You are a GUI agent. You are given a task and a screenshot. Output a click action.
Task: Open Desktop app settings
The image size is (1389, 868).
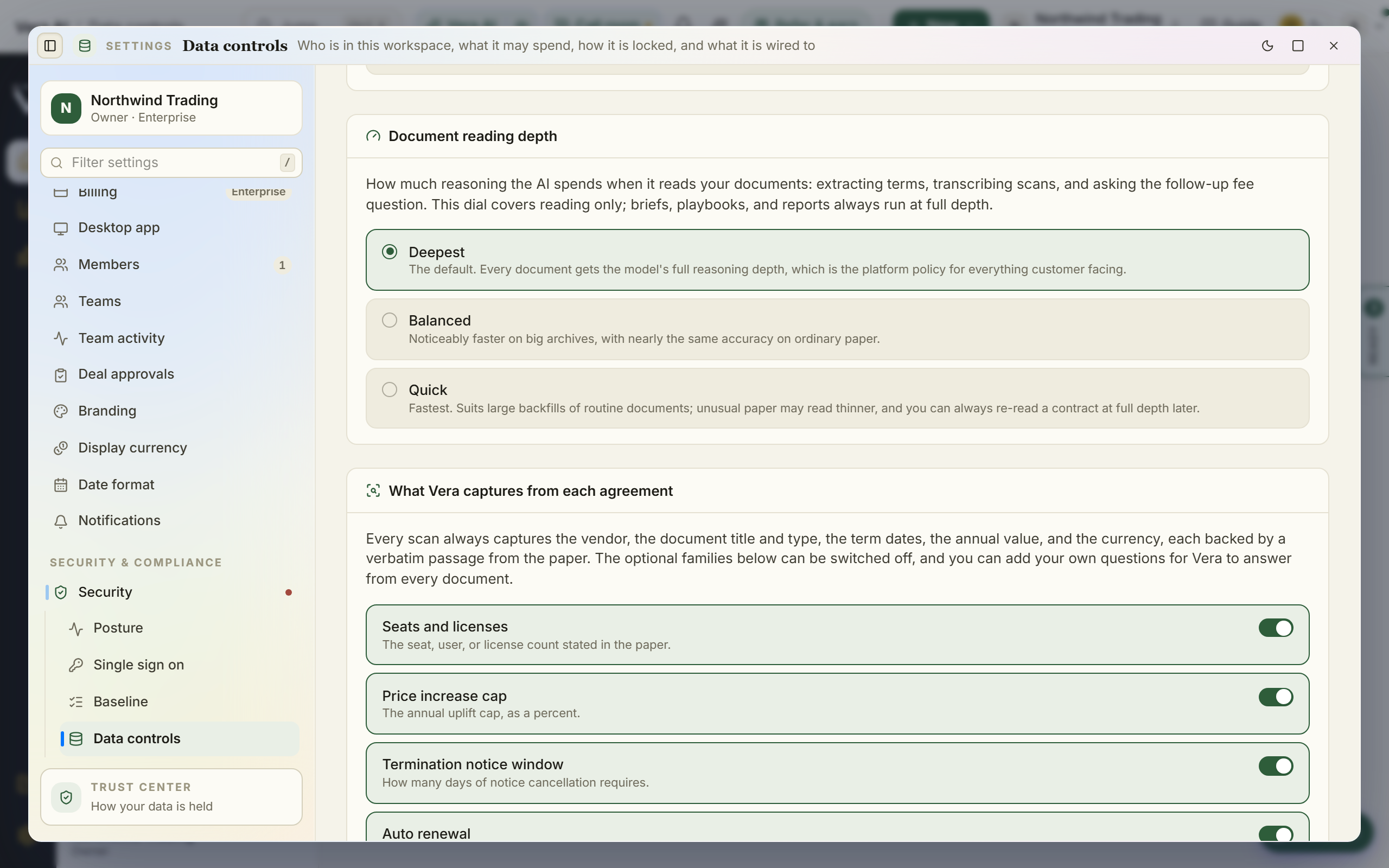[x=171, y=228]
